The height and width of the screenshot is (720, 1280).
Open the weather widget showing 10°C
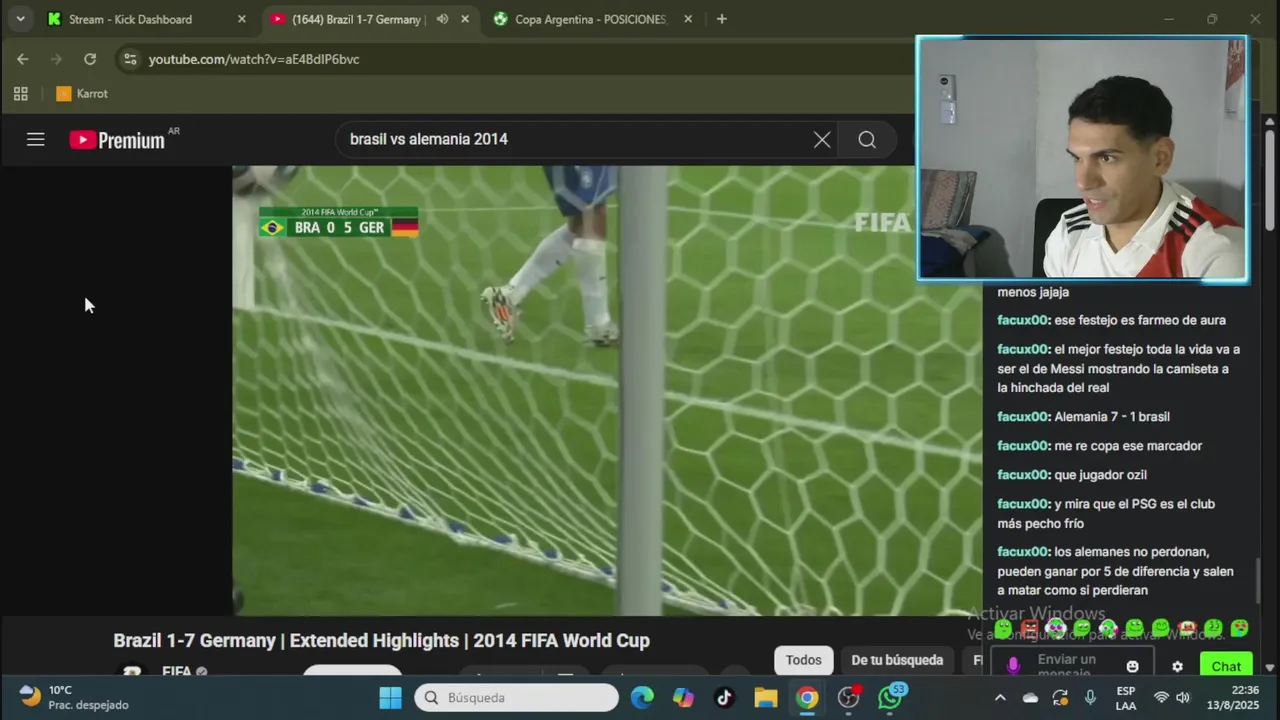pyautogui.click(x=74, y=697)
